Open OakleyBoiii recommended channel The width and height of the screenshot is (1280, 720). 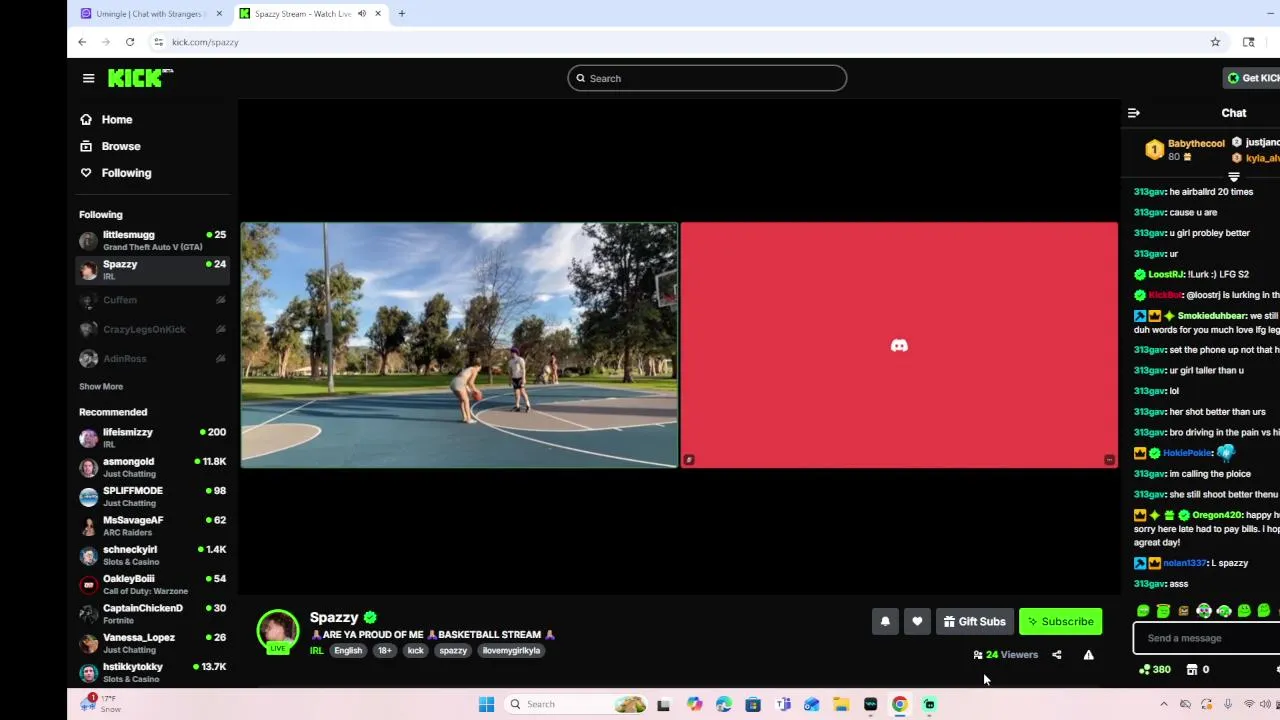coord(154,584)
